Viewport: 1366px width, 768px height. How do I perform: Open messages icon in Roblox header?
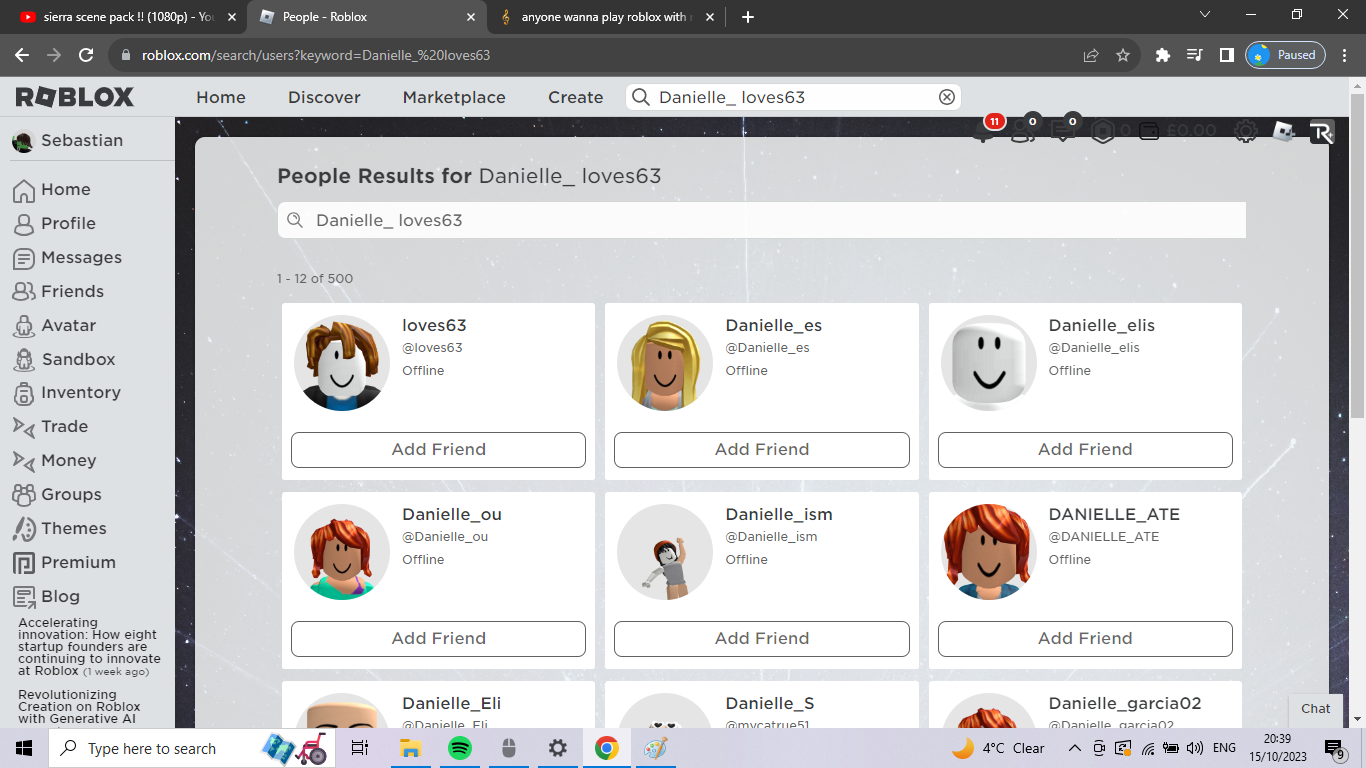1062,132
